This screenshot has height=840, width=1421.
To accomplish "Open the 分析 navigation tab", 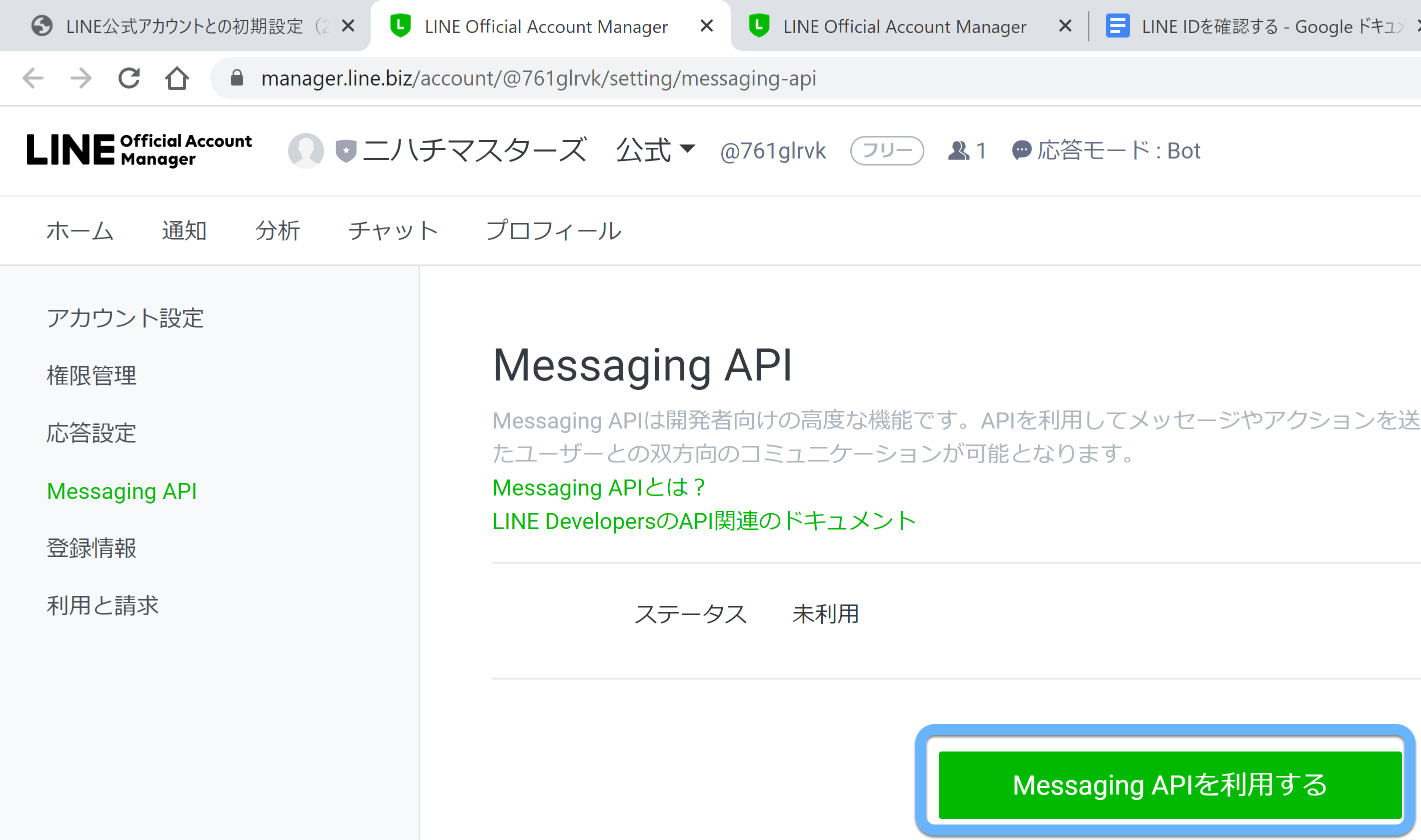I will [x=278, y=230].
